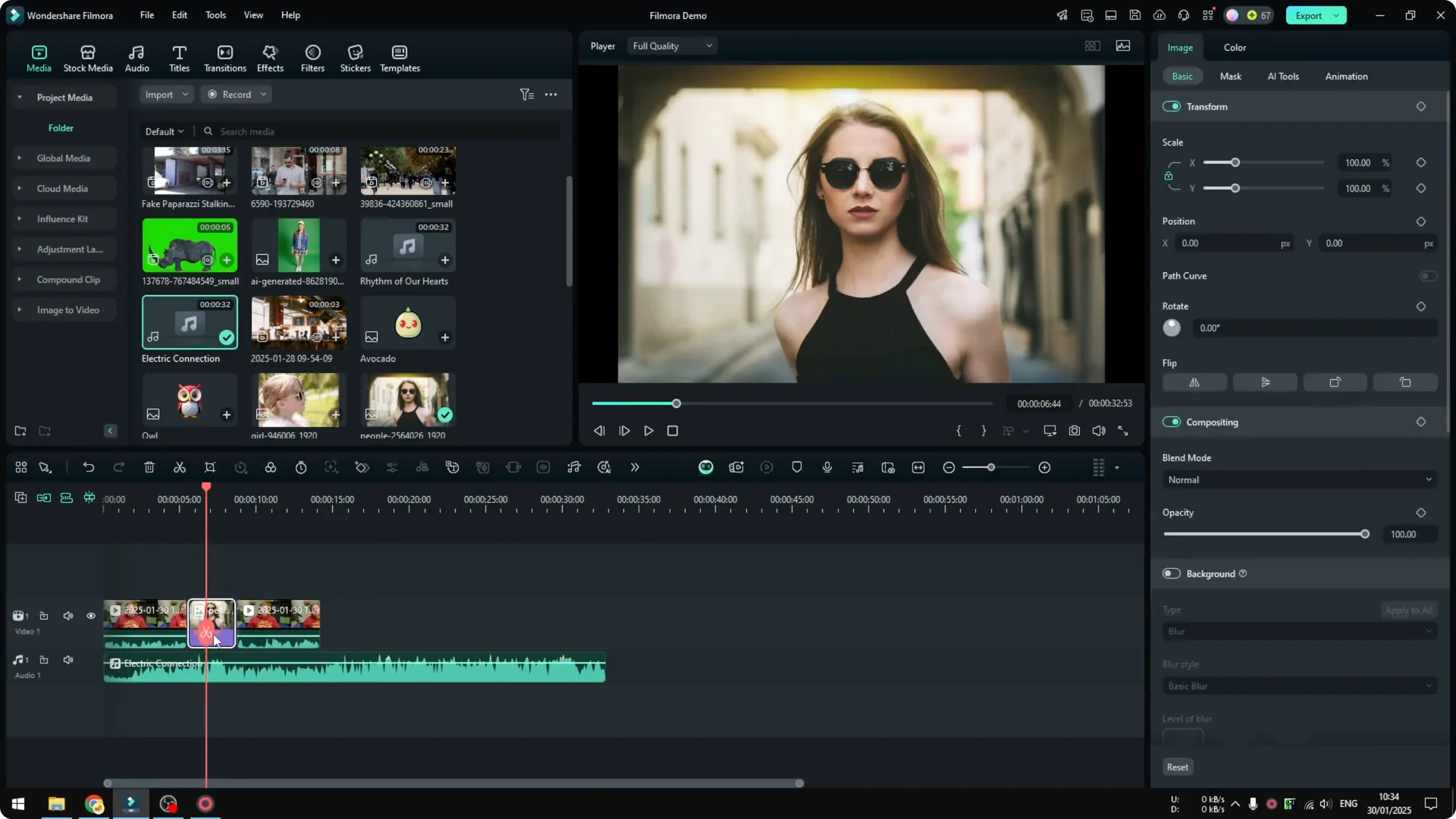Hide the Video 1 track with the eye toggle

[91, 616]
